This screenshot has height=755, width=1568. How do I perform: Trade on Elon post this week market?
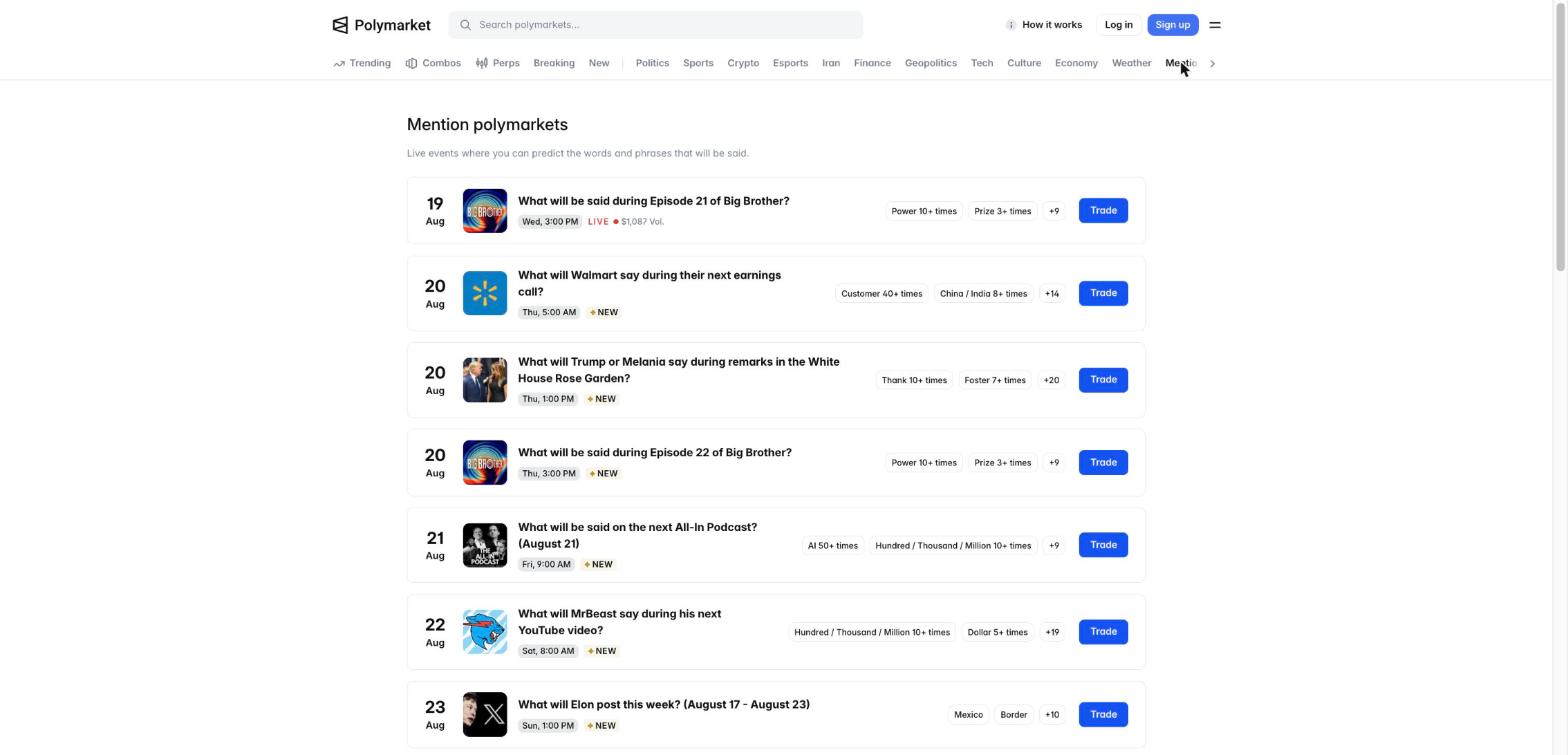click(1103, 715)
